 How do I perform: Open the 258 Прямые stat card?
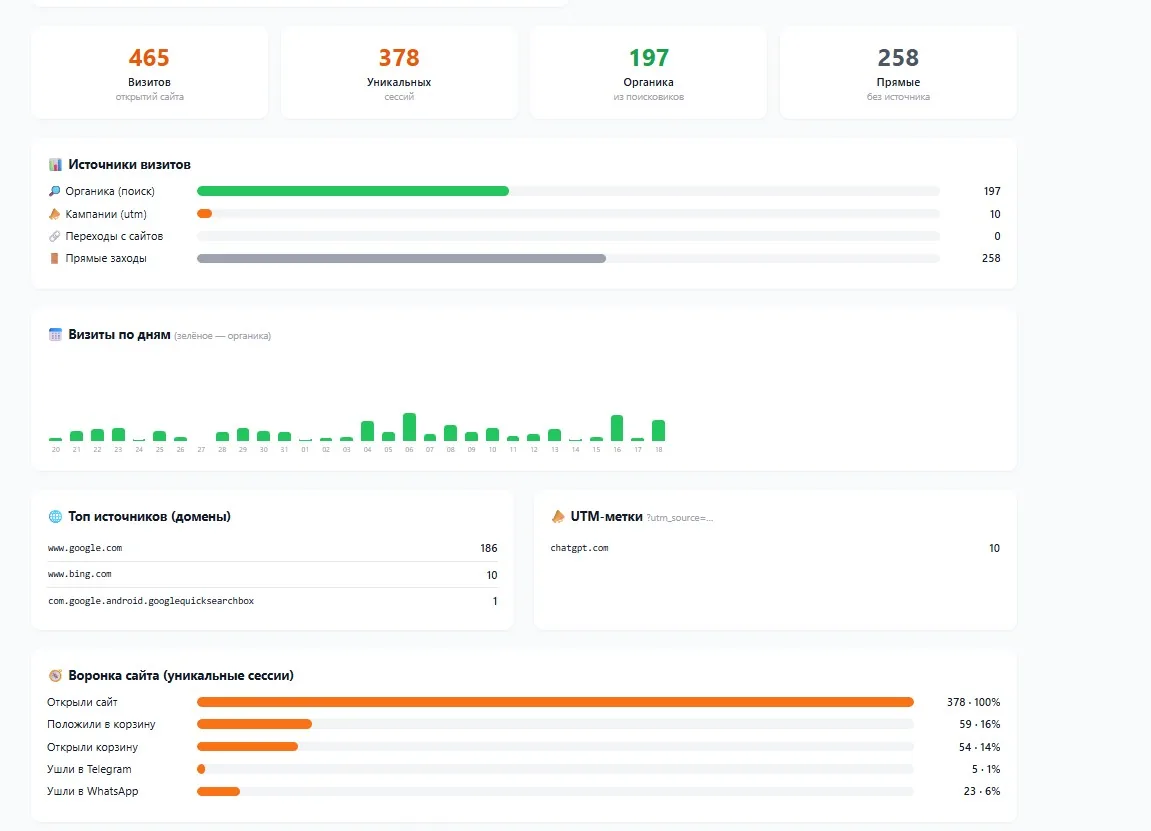pos(898,73)
